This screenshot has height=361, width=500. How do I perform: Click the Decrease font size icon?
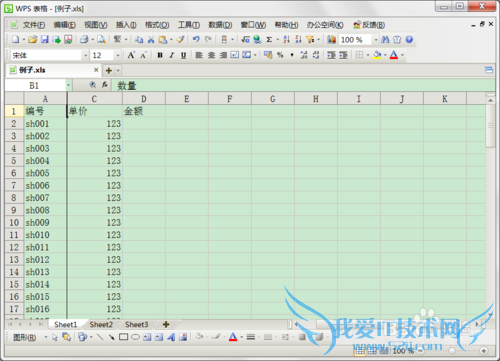[143, 55]
